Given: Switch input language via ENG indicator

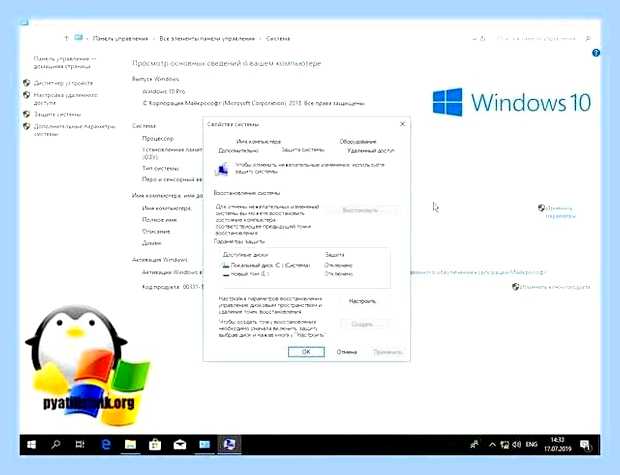Looking at the screenshot, I should pyautogui.click(x=531, y=445).
